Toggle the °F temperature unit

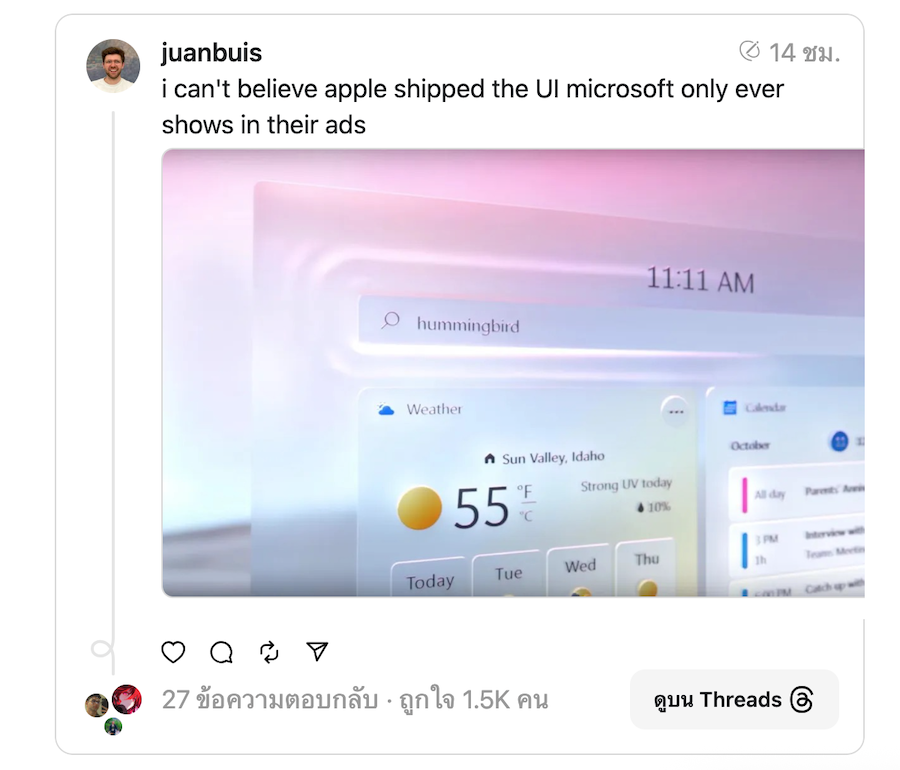(x=525, y=492)
